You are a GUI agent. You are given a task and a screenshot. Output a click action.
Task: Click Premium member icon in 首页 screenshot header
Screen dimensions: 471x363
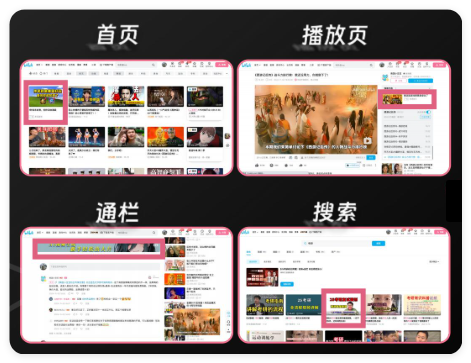tap(172, 64)
